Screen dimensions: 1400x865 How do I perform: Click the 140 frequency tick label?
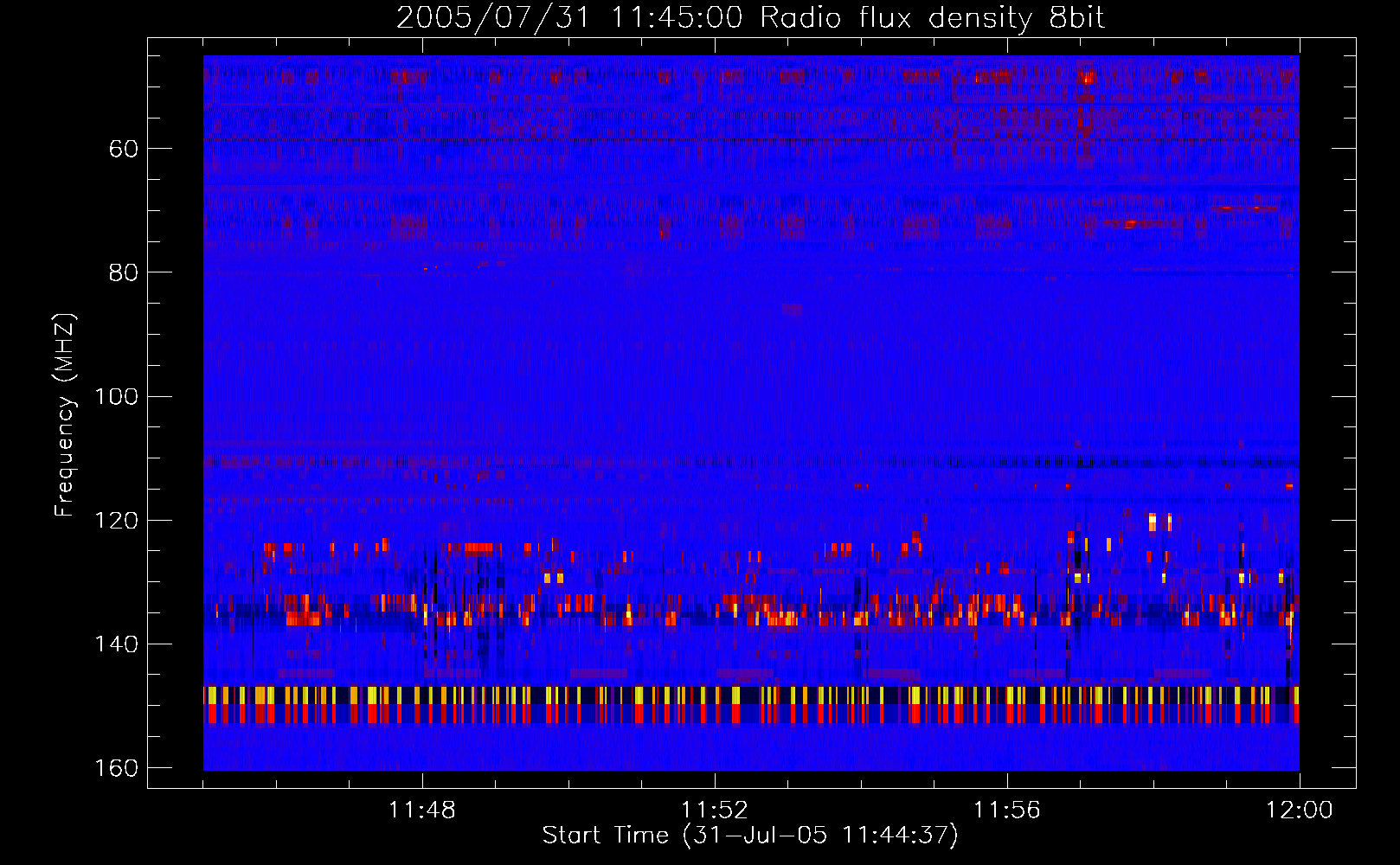[116, 644]
